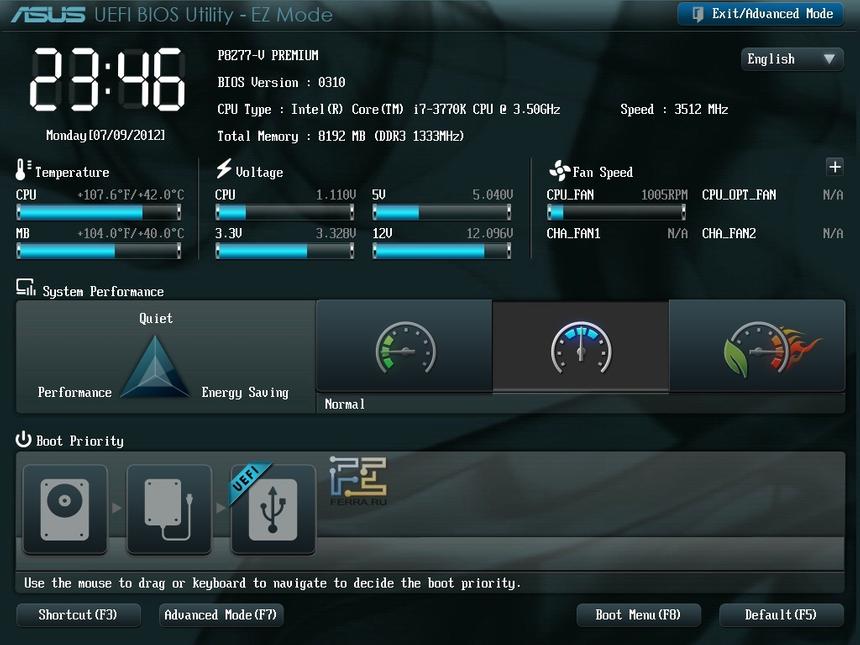Select the hard disk boot device icon
The width and height of the screenshot is (860, 645).
click(65, 508)
